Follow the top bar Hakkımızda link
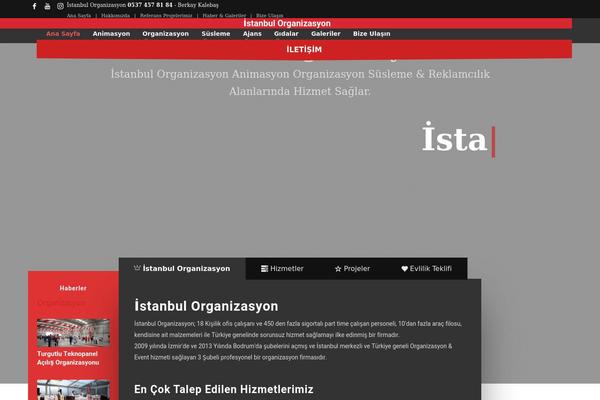Viewport: 600px width, 400px height. pyautogui.click(x=116, y=16)
